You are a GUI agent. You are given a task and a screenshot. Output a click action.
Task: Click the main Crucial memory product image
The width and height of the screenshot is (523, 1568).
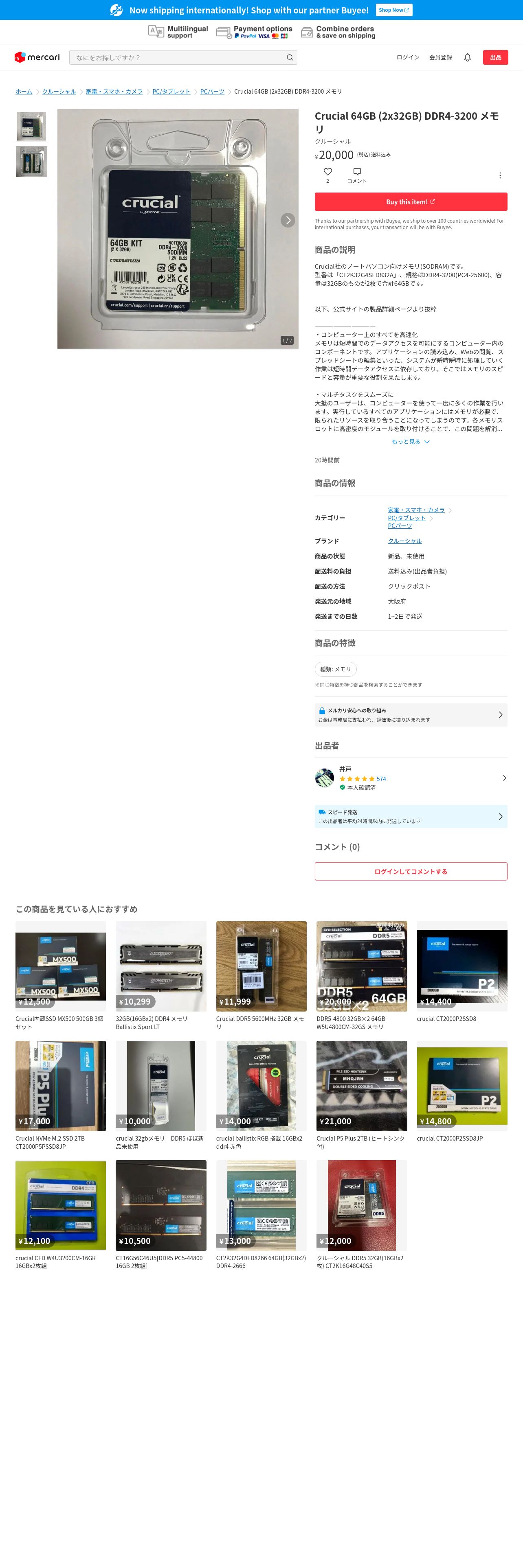(178, 229)
